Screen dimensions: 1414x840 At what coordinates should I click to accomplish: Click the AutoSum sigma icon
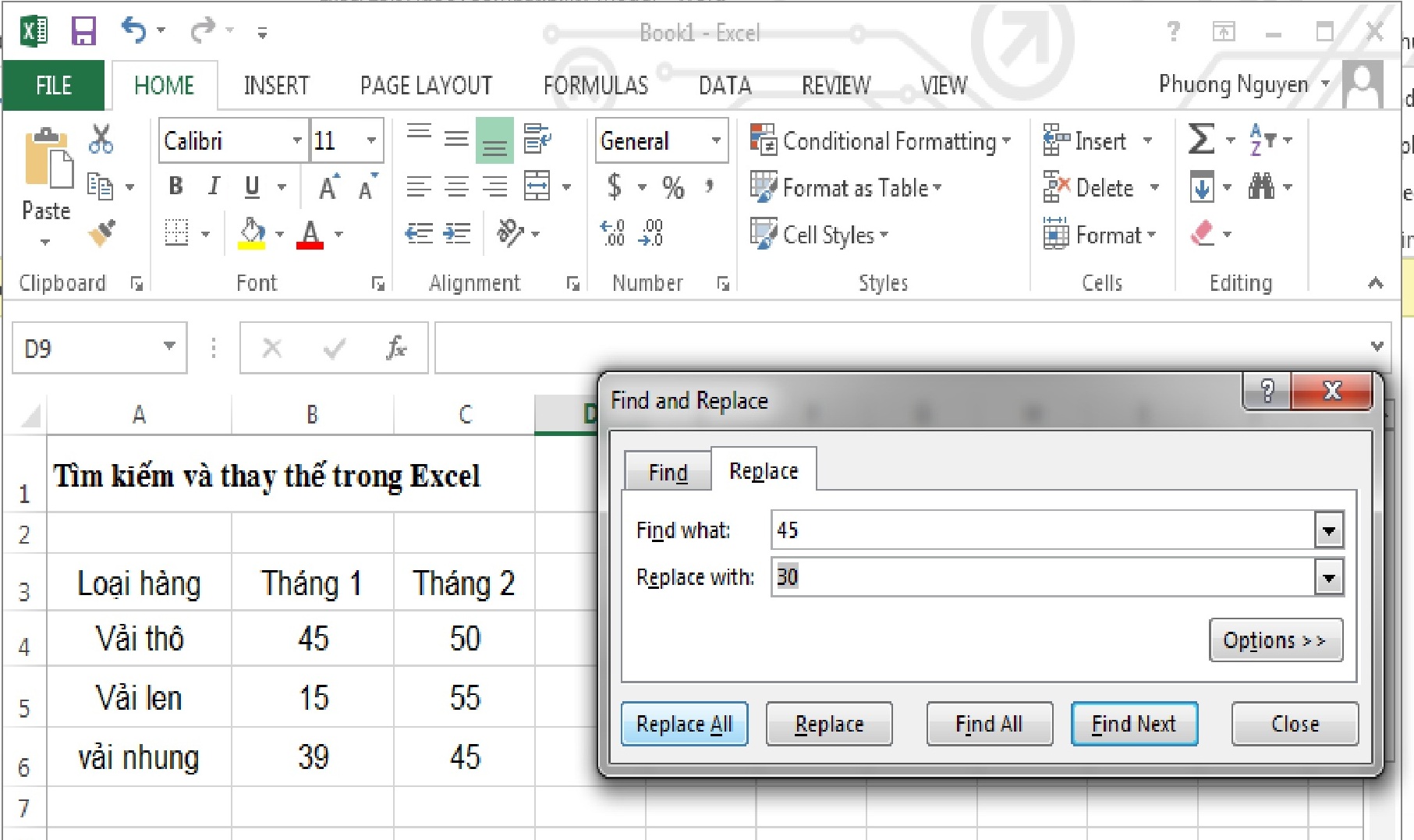pos(1200,140)
